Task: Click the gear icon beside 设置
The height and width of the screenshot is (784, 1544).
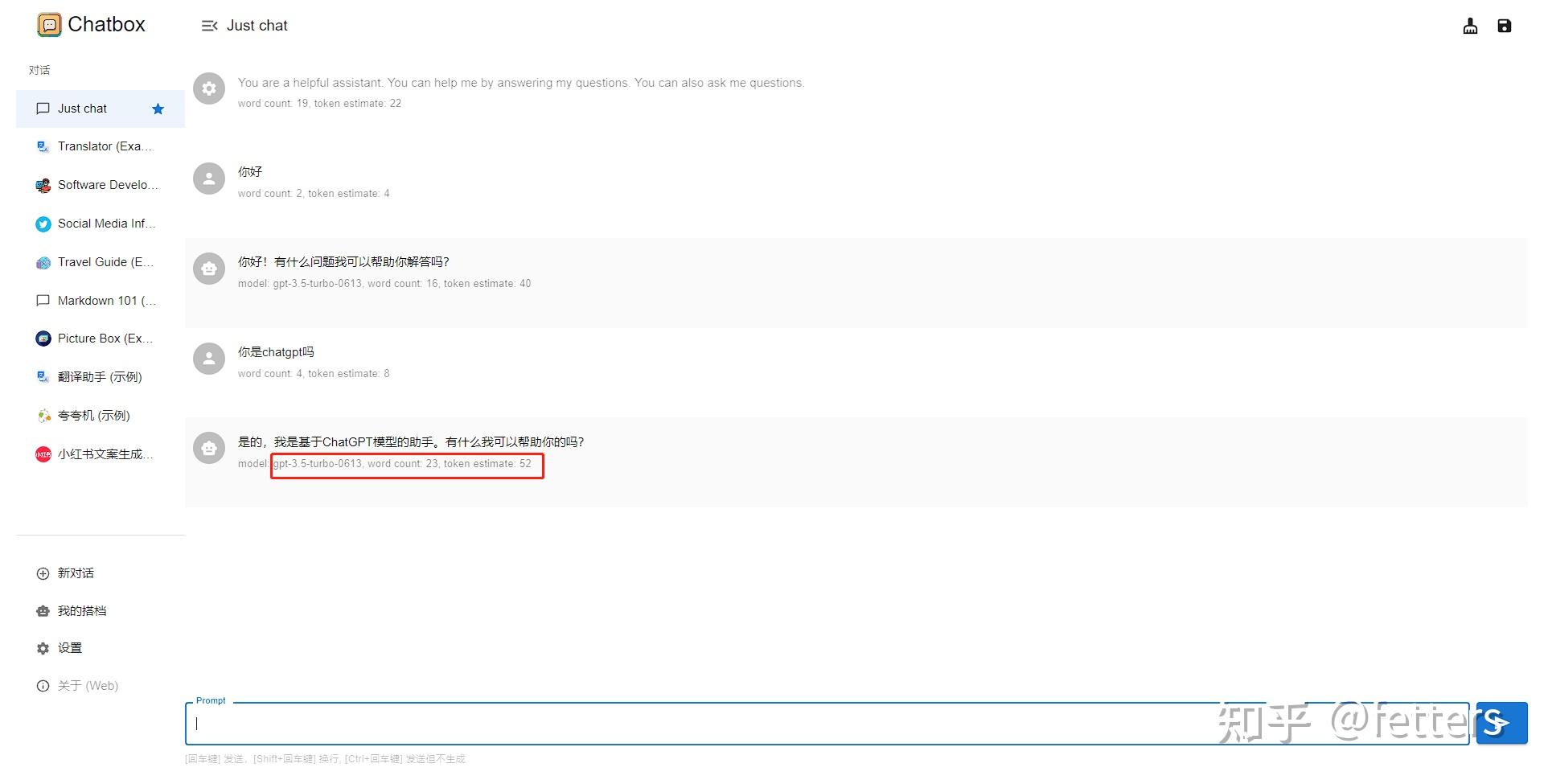Action: pos(43,649)
